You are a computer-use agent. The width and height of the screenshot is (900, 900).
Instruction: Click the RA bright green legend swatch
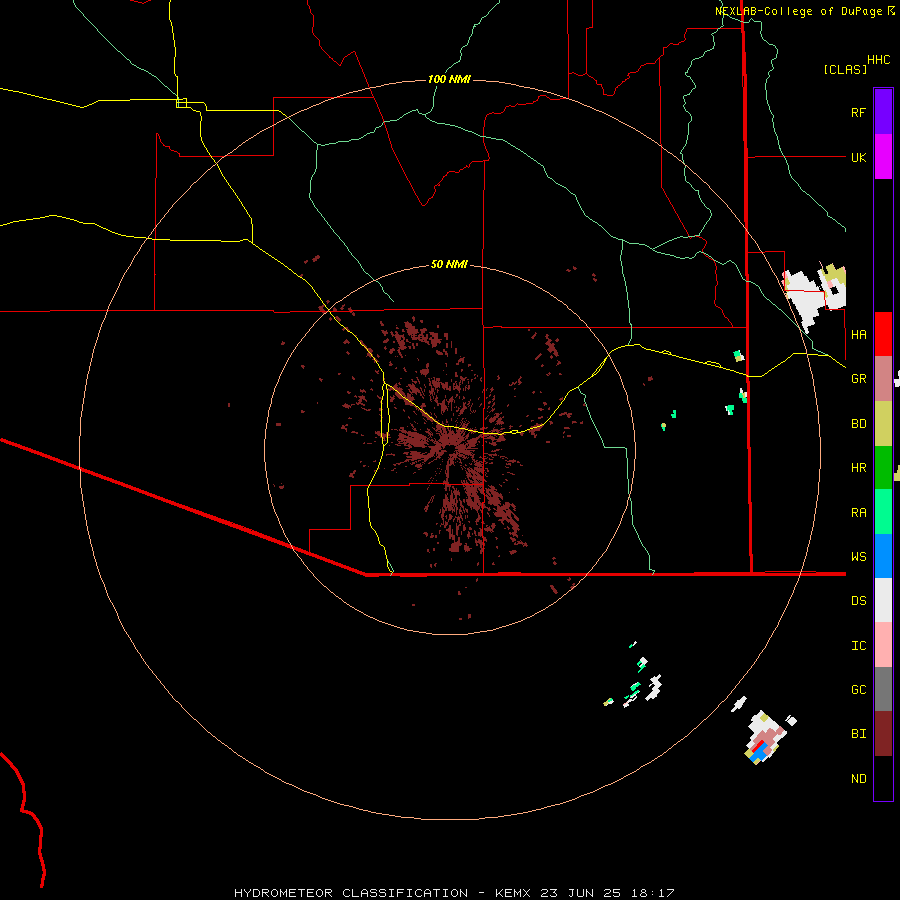(x=883, y=512)
